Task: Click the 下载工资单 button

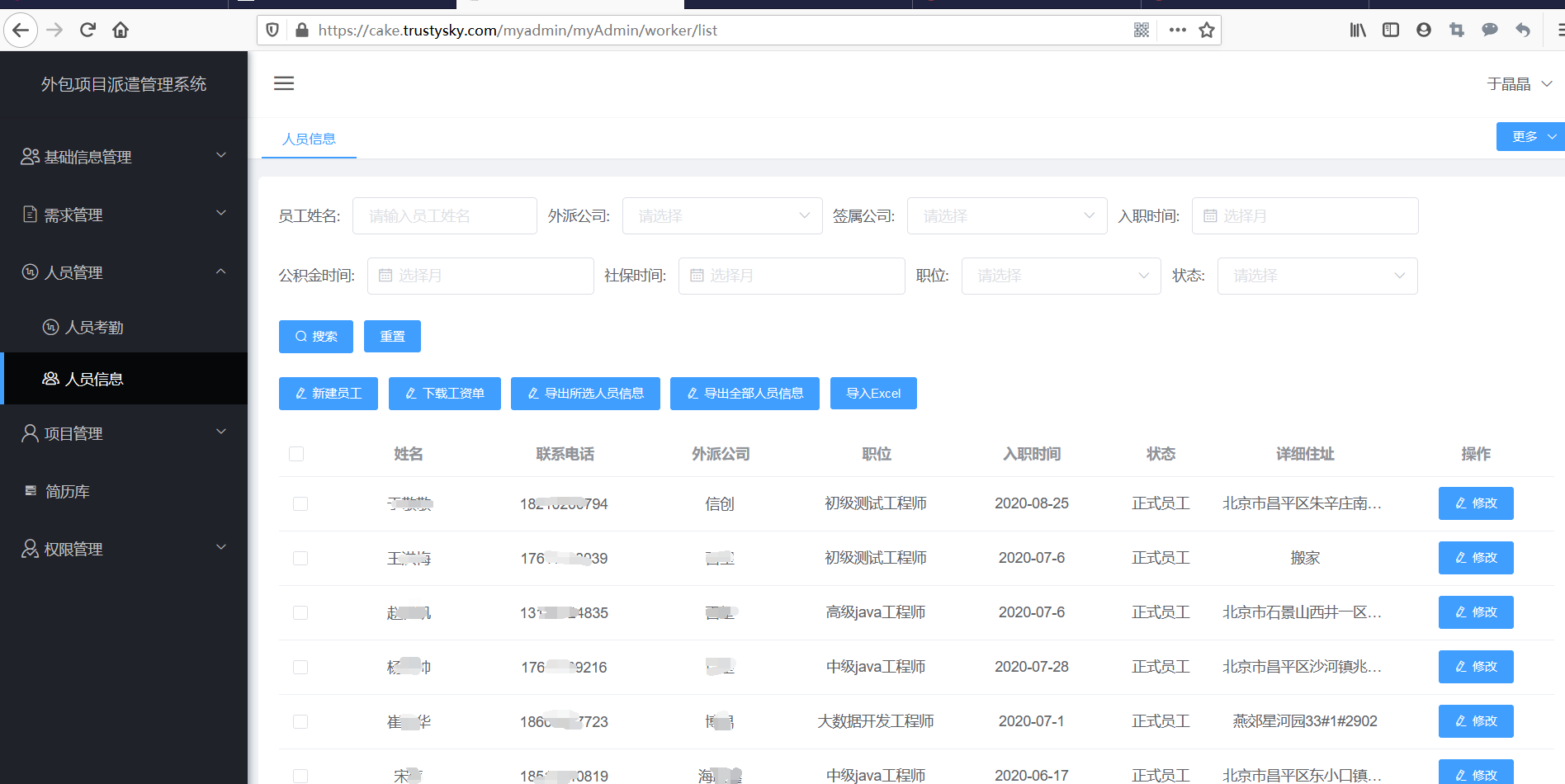Action: [445, 394]
